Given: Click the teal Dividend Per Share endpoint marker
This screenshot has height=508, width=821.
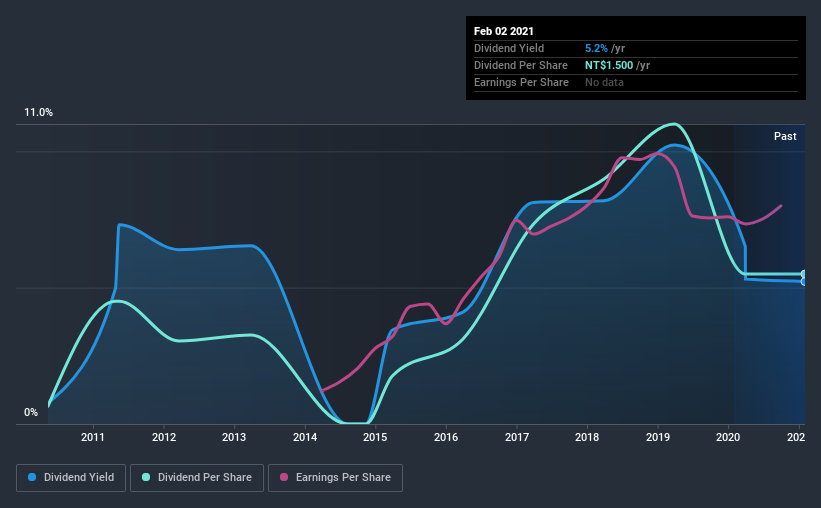Looking at the screenshot, I should (x=803, y=274).
